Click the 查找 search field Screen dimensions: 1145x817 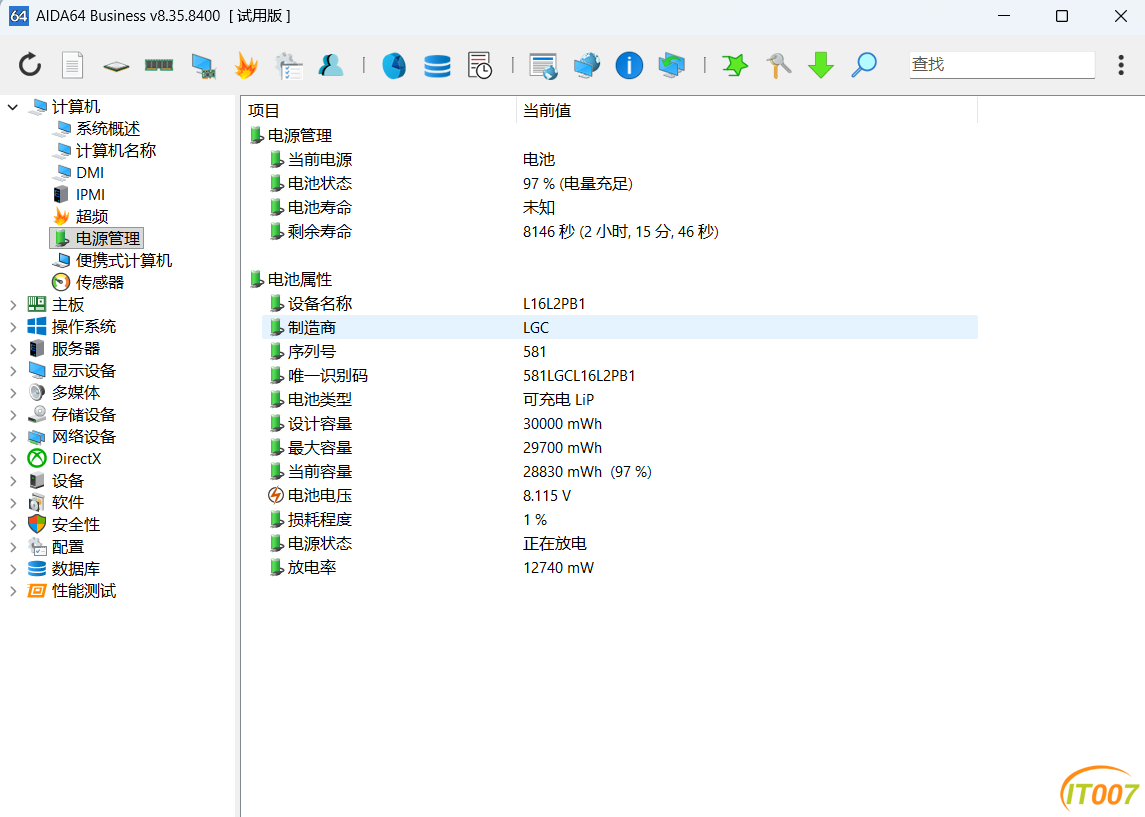click(1002, 64)
